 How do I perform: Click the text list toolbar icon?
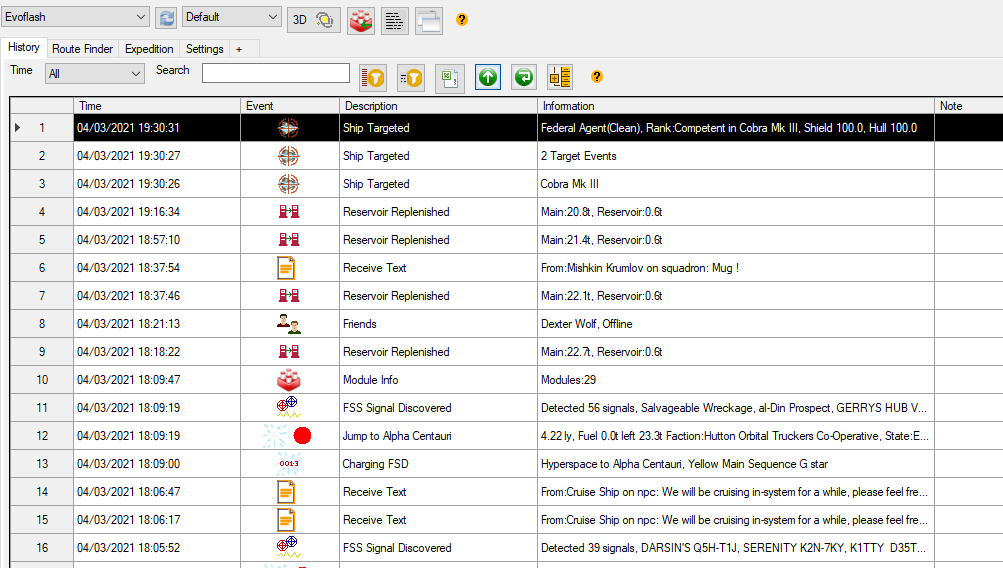click(395, 21)
